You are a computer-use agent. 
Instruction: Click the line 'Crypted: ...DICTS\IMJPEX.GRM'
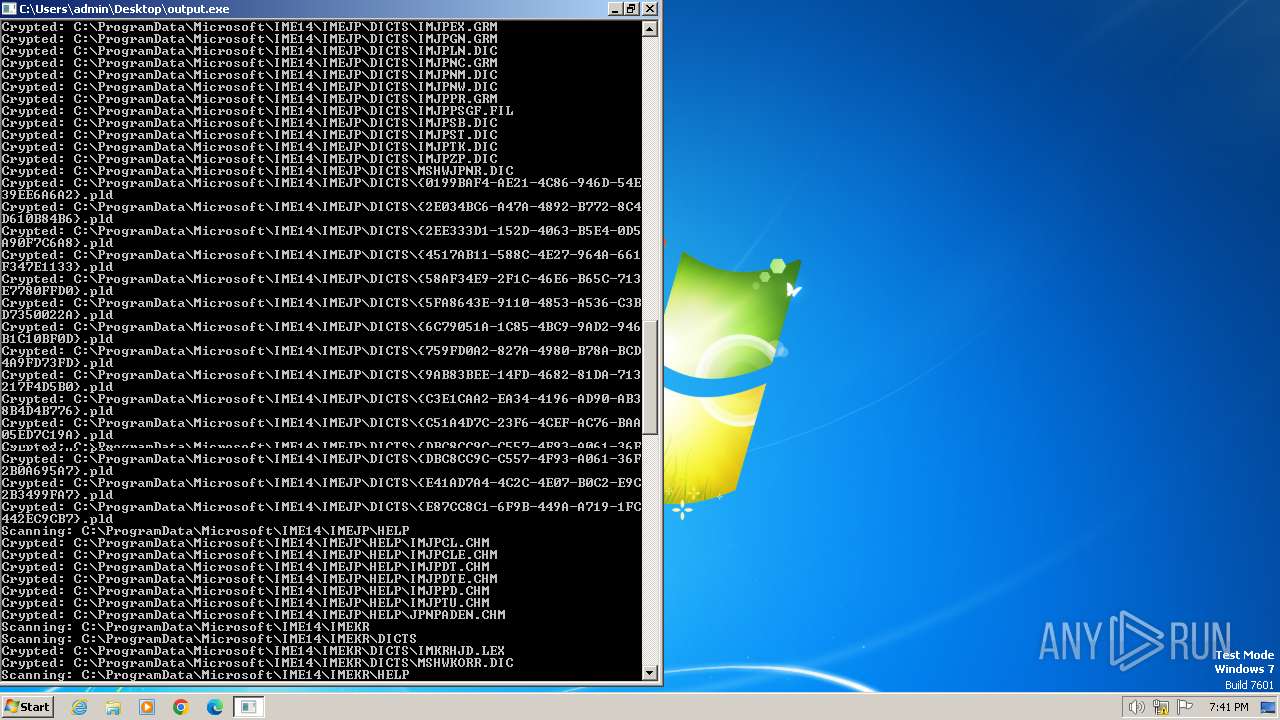click(x=249, y=26)
